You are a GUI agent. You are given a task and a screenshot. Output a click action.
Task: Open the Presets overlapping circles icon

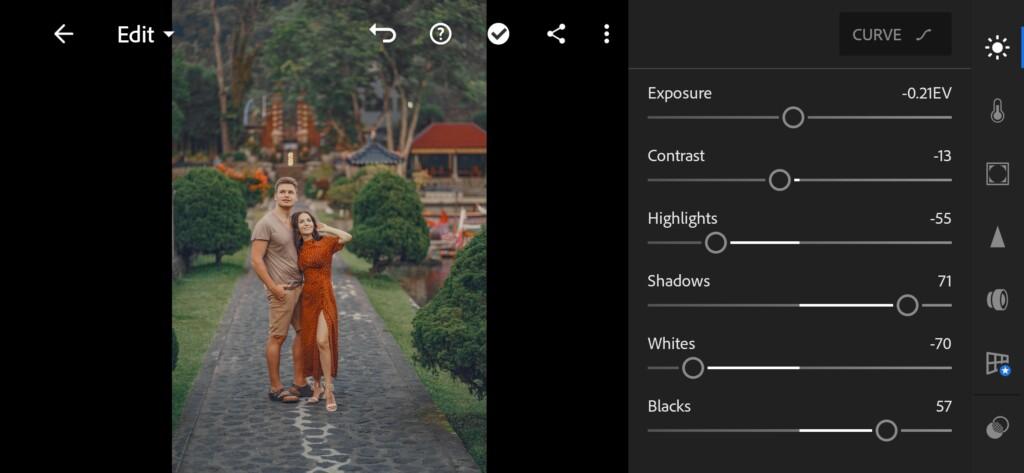[x=997, y=429]
